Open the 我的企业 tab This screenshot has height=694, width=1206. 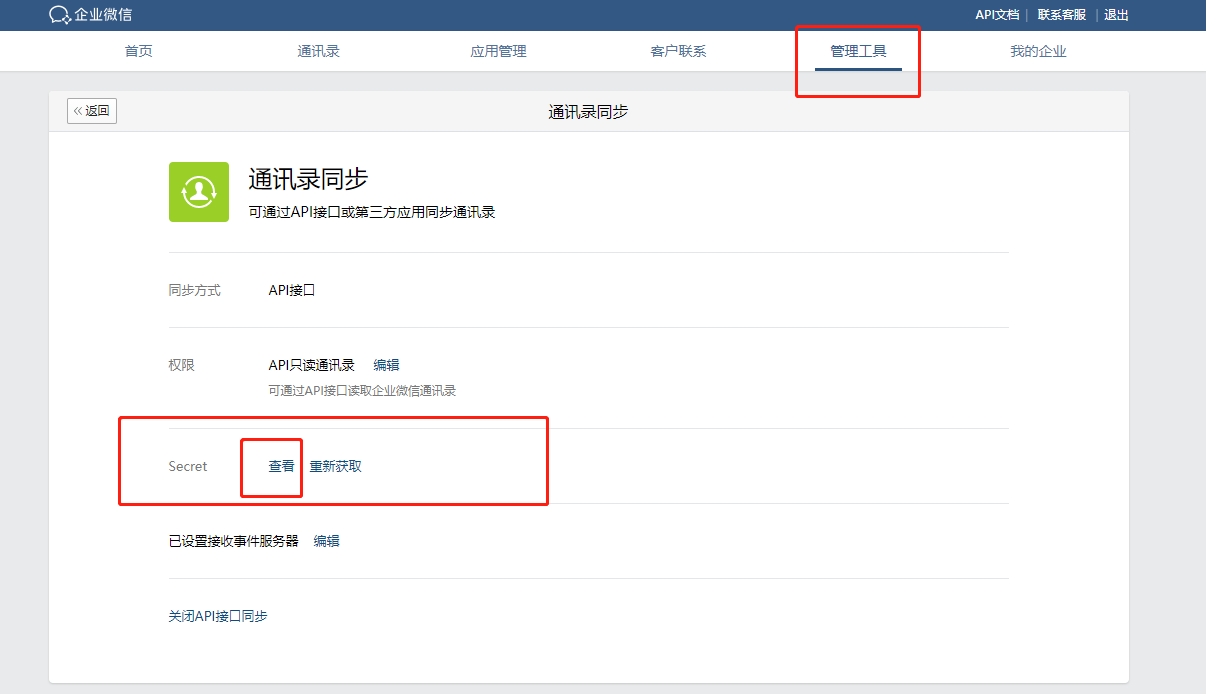coord(1038,51)
